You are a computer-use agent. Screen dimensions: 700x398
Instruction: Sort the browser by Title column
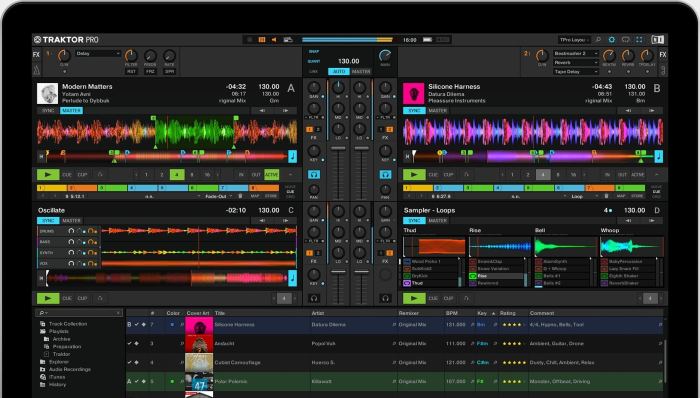pos(262,313)
